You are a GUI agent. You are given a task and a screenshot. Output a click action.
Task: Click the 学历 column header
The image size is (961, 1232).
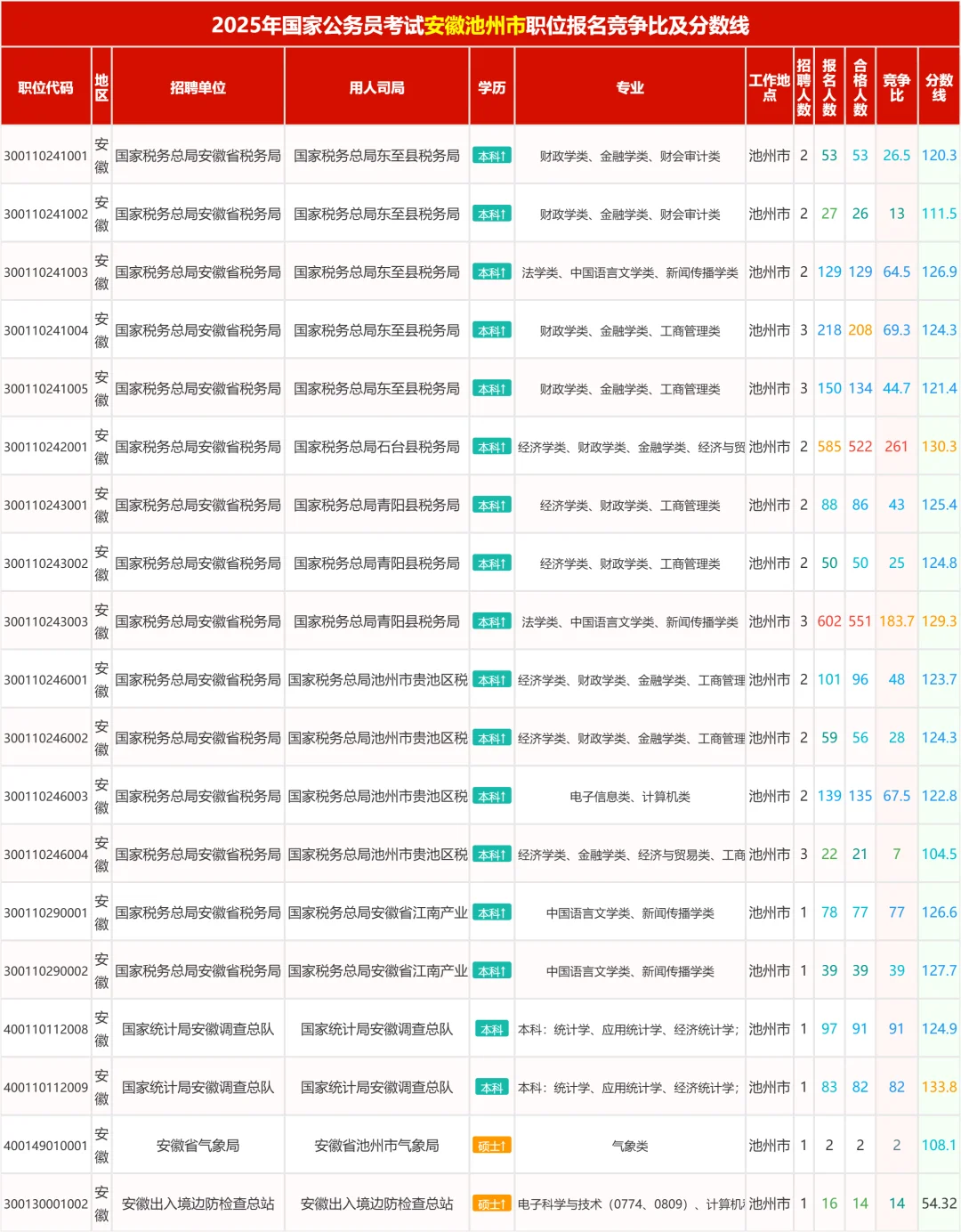[x=491, y=87]
